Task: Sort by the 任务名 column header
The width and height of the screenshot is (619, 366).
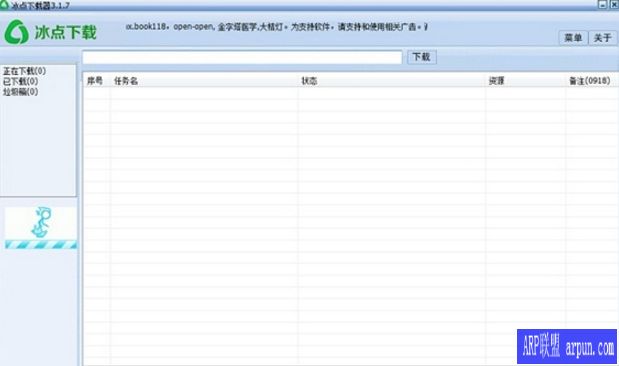Action: click(126, 81)
